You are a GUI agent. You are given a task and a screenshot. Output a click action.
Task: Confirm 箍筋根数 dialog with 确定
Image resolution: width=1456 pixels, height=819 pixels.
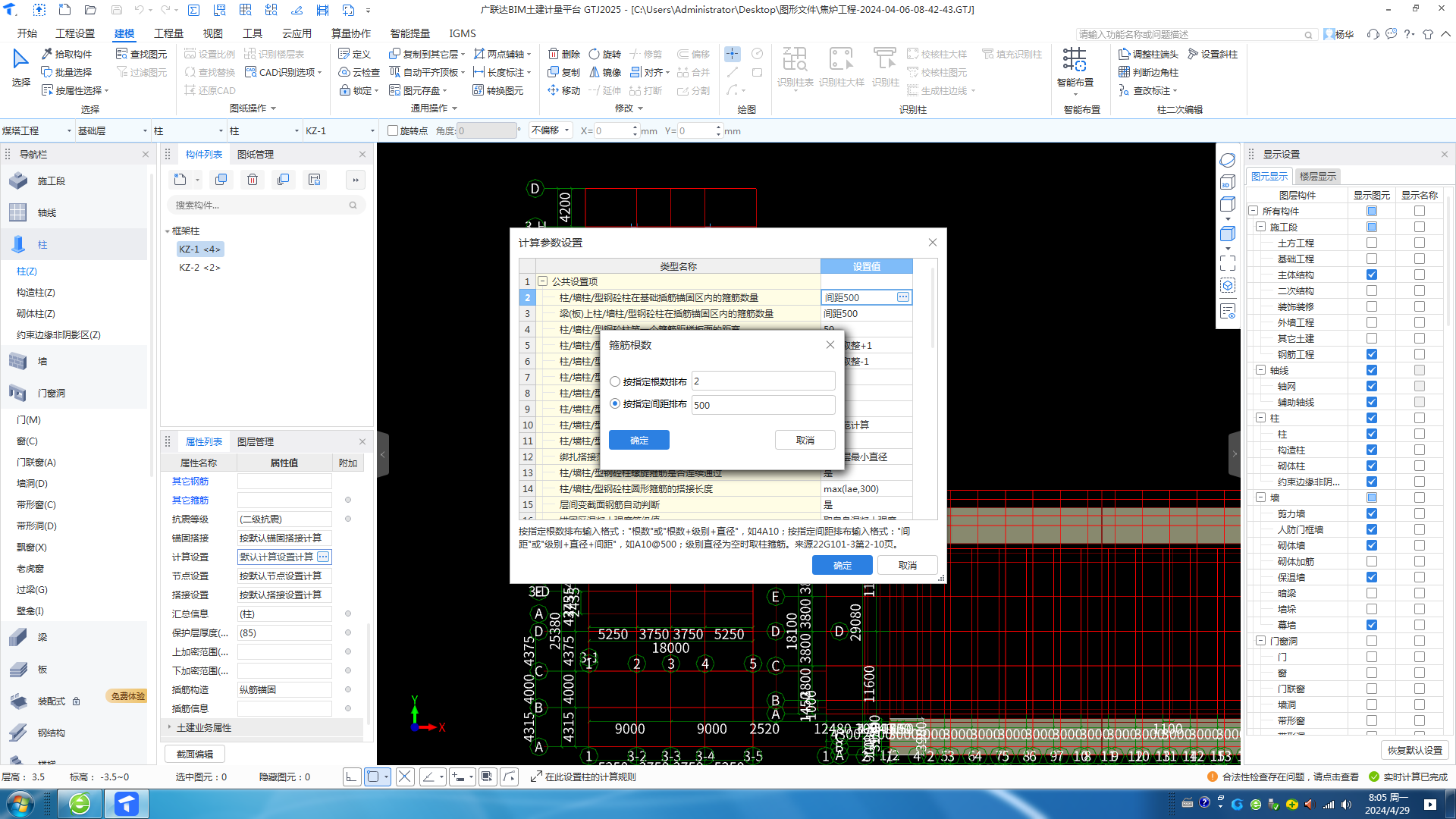click(x=639, y=440)
